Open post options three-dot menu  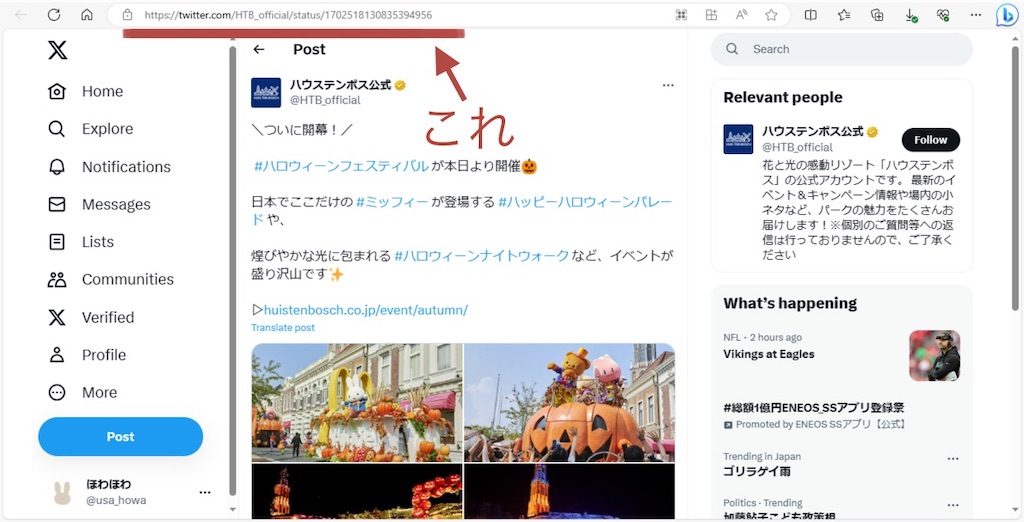tap(667, 86)
